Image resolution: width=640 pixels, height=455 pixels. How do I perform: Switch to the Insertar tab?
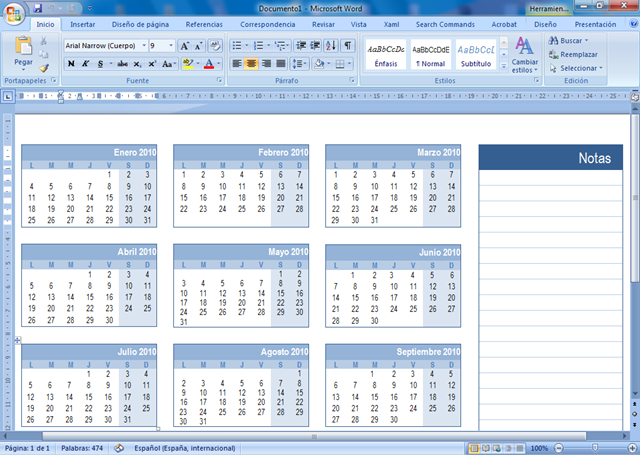pyautogui.click(x=82, y=24)
